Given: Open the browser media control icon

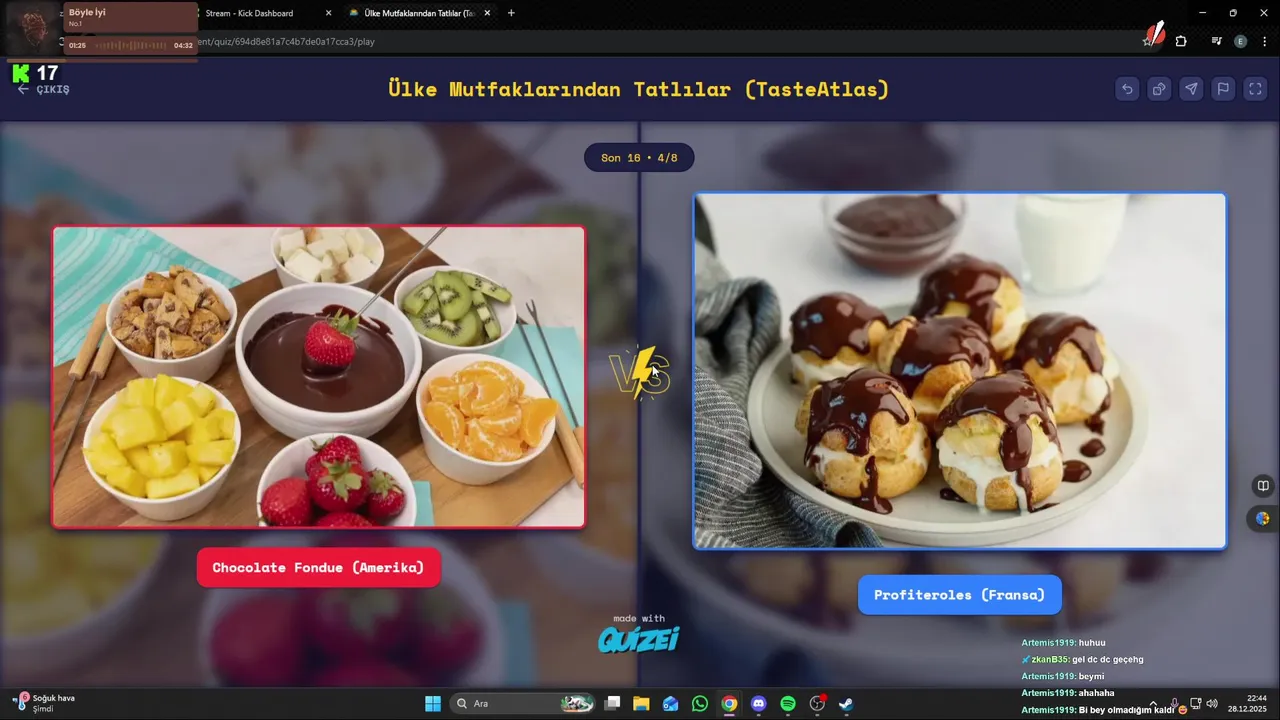Looking at the screenshot, I should coord(1216,41).
